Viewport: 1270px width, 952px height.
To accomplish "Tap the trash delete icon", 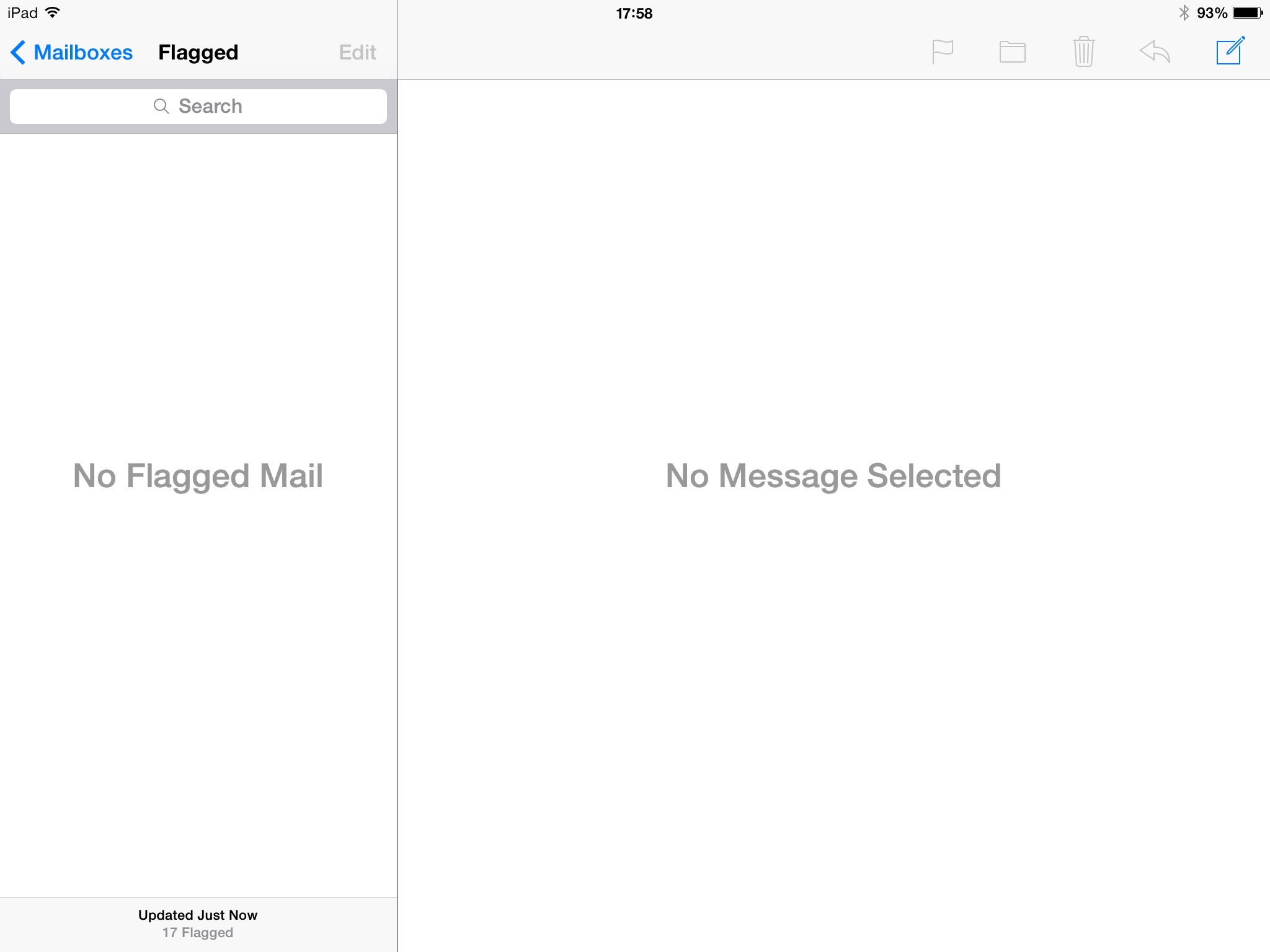I will 1083,51.
